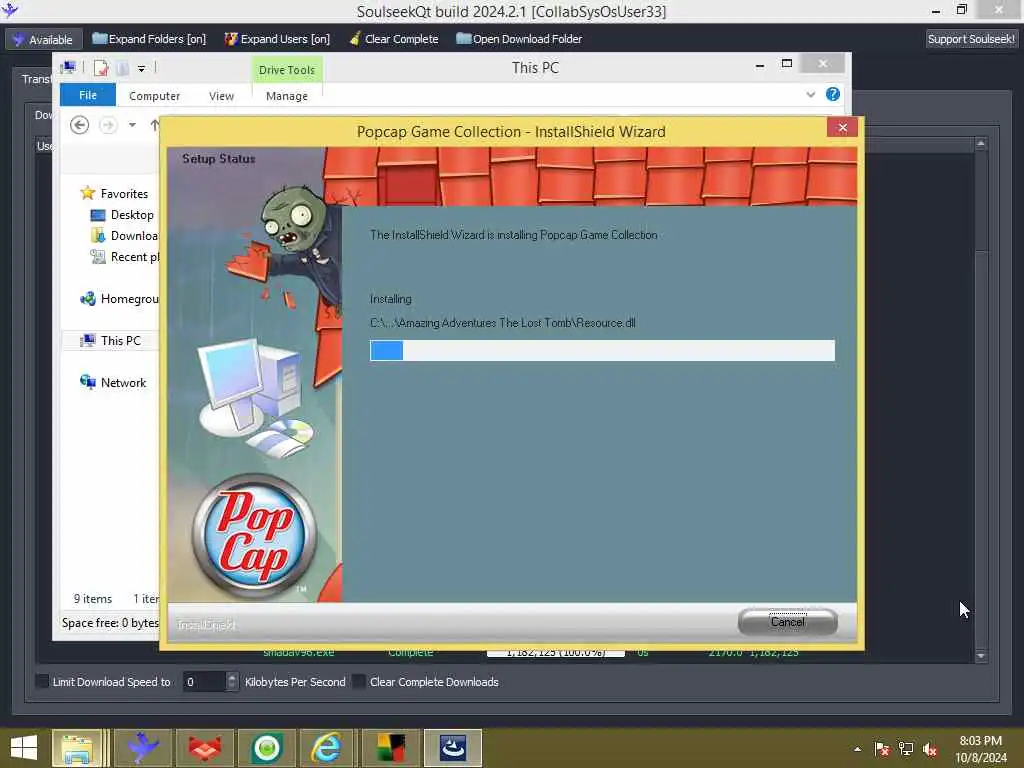Open the Windows Start button
Viewport: 1024px width, 768px height.
pos(24,748)
